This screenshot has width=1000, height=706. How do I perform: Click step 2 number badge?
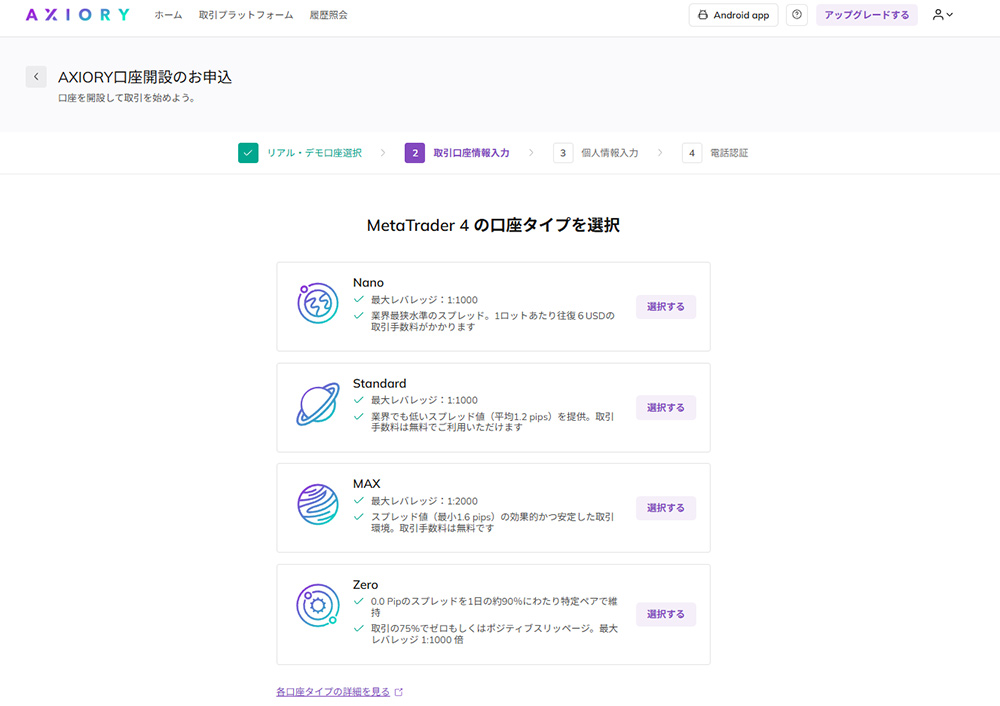click(415, 153)
